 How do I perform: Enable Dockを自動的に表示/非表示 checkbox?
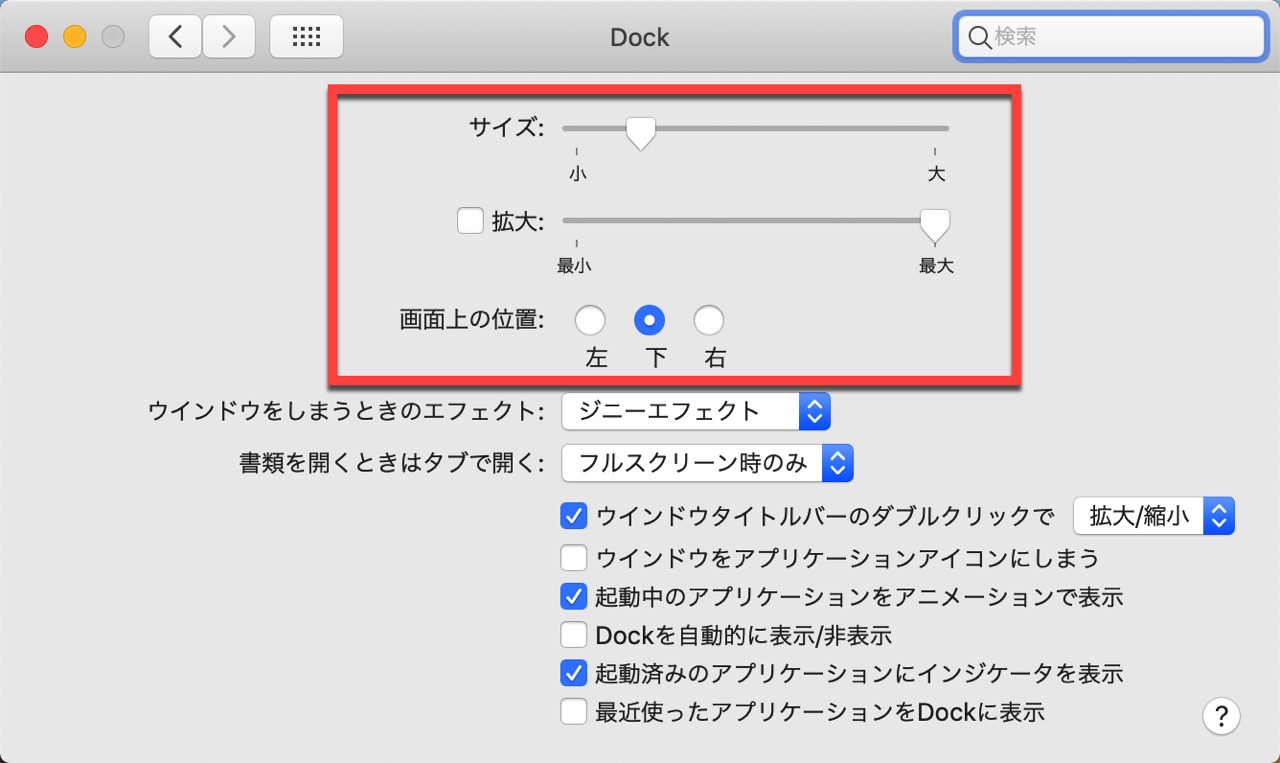[x=573, y=635]
